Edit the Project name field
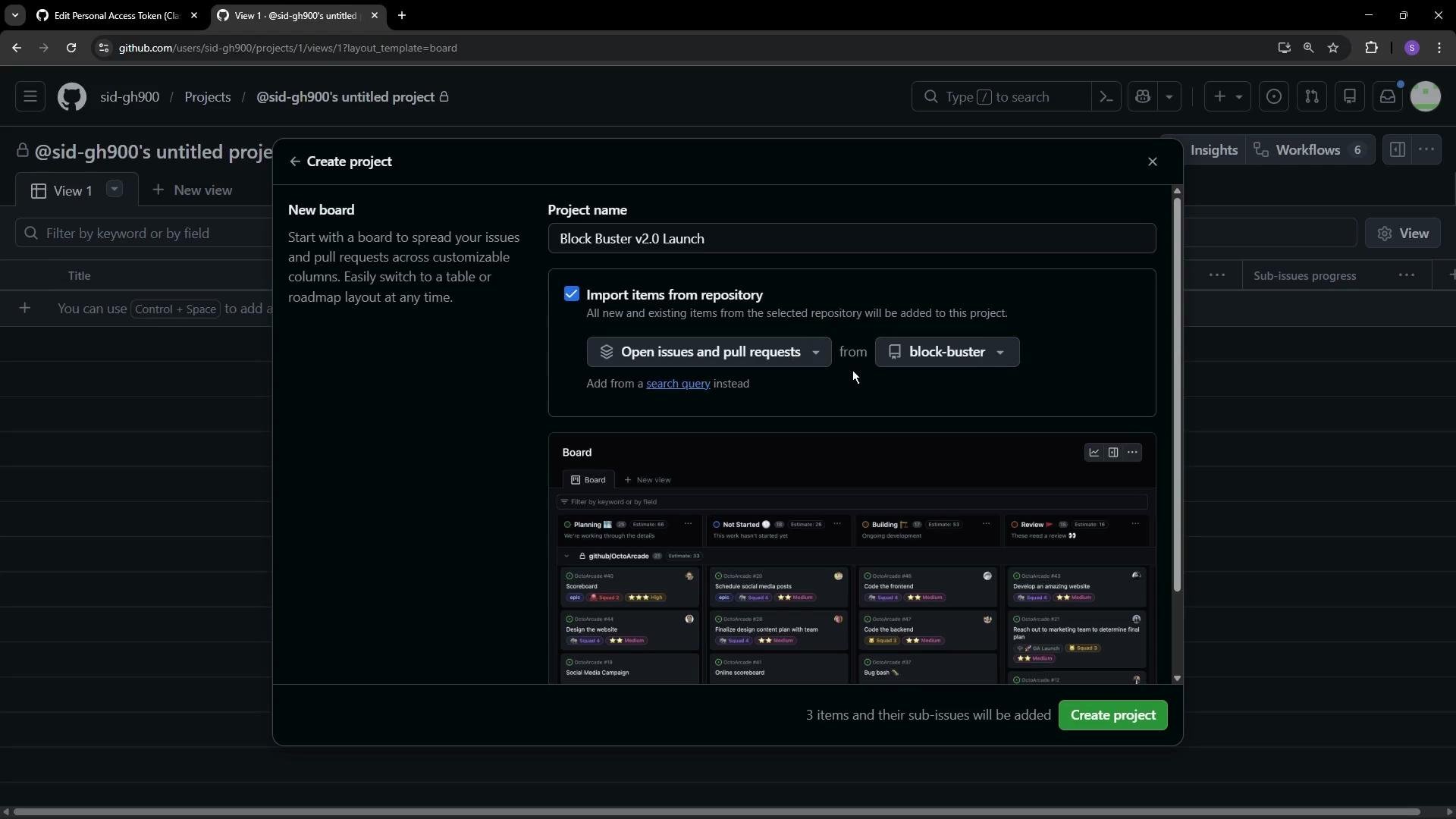 [x=852, y=239]
